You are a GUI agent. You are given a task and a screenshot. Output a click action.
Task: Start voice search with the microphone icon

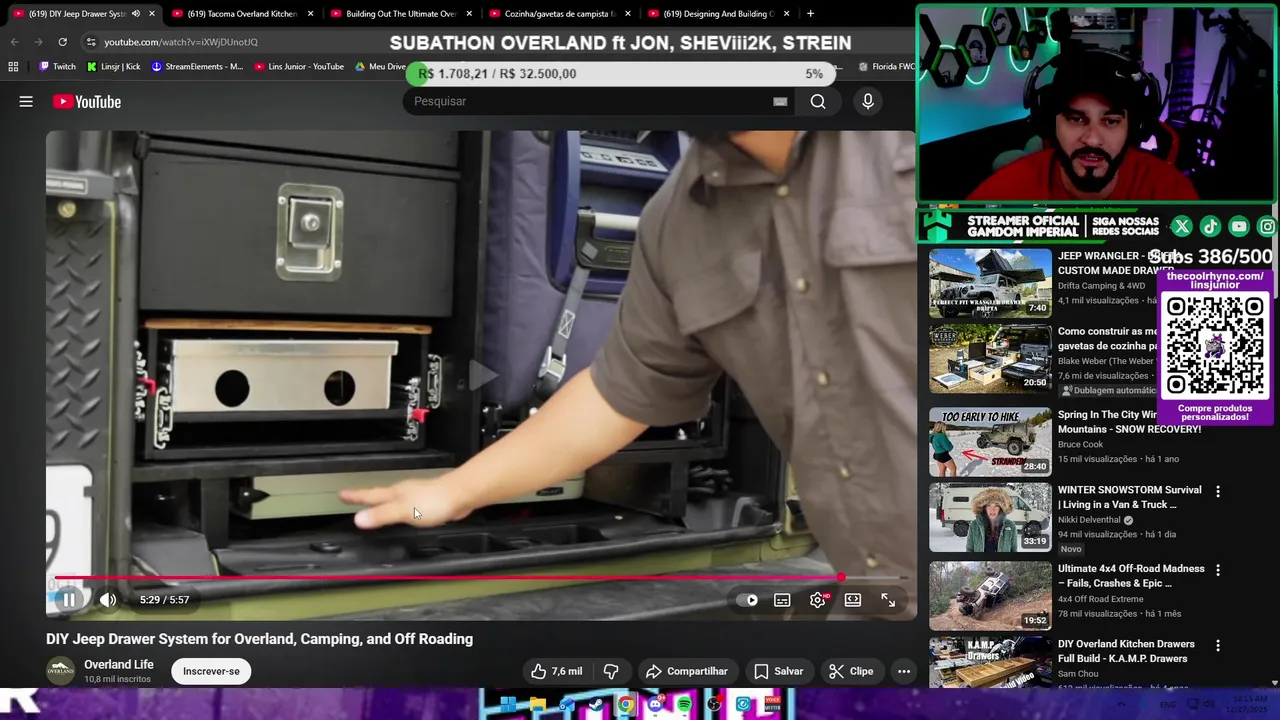[868, 101]
